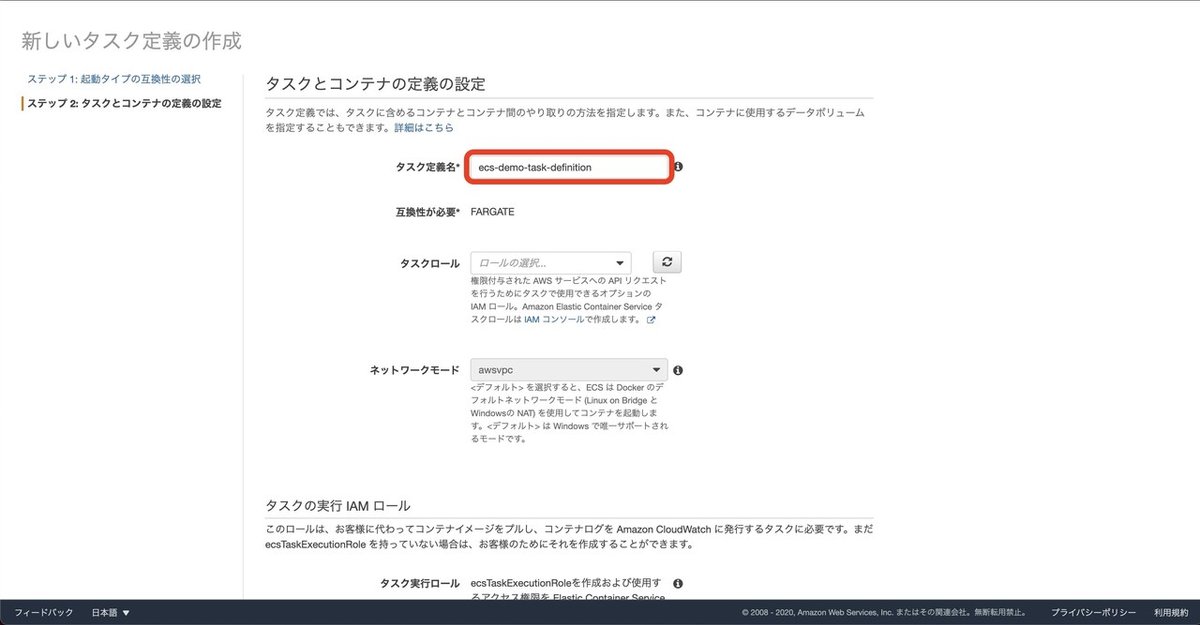Open the プライバシーポリシー link

[x=1092, y=613]
